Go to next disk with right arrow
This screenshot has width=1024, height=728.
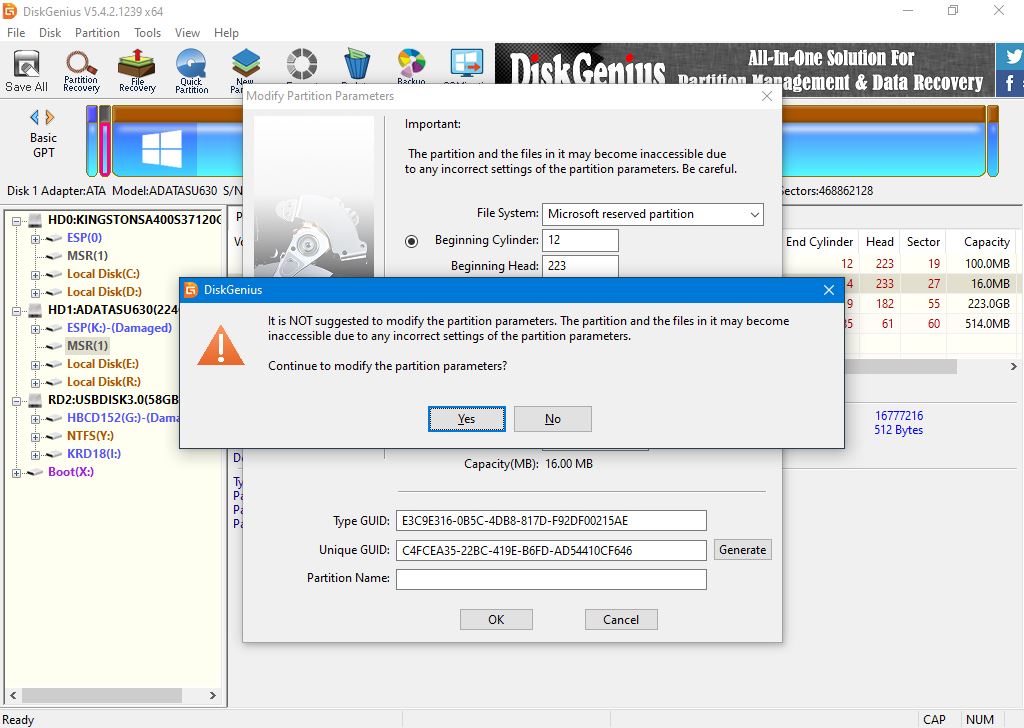coord(51,118)
